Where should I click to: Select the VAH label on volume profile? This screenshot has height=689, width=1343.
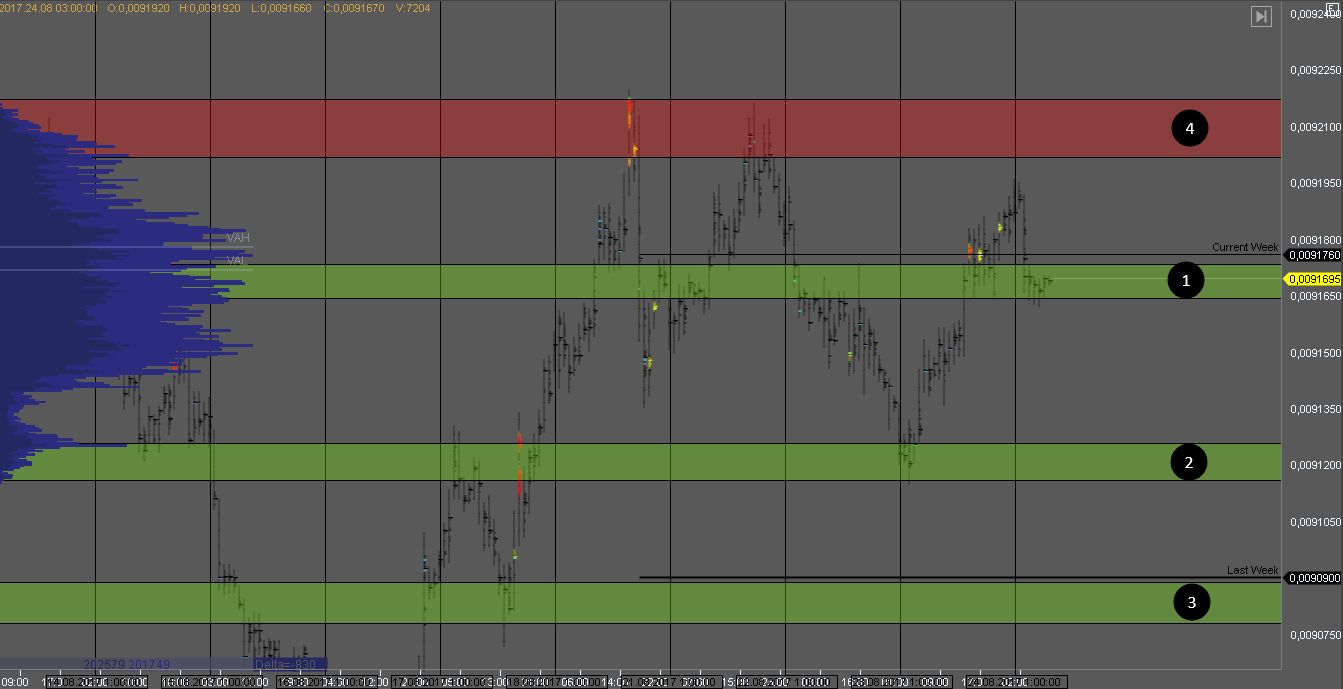coord(238,238)
